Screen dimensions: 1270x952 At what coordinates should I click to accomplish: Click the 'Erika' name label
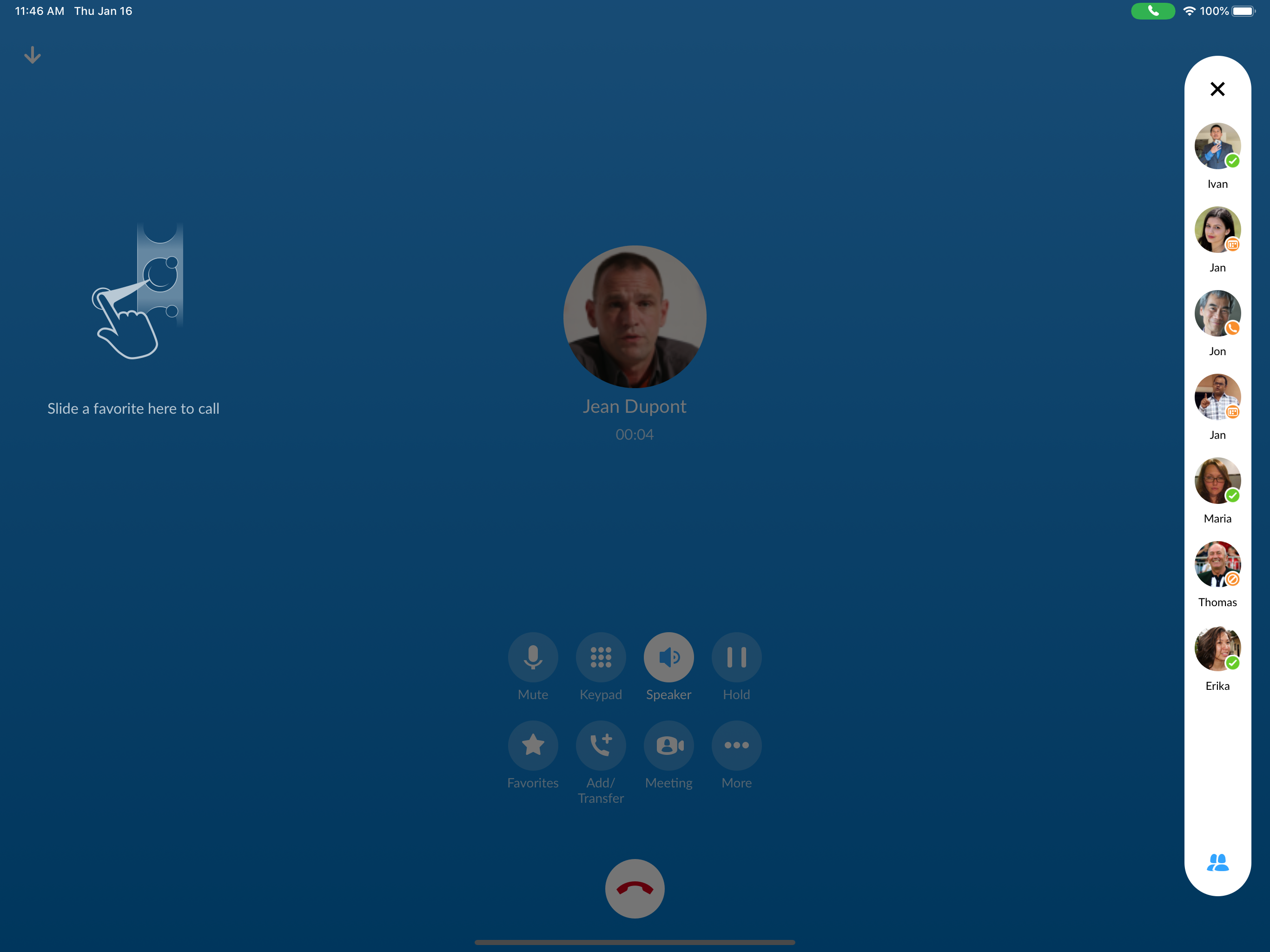tap(1217, 686)
